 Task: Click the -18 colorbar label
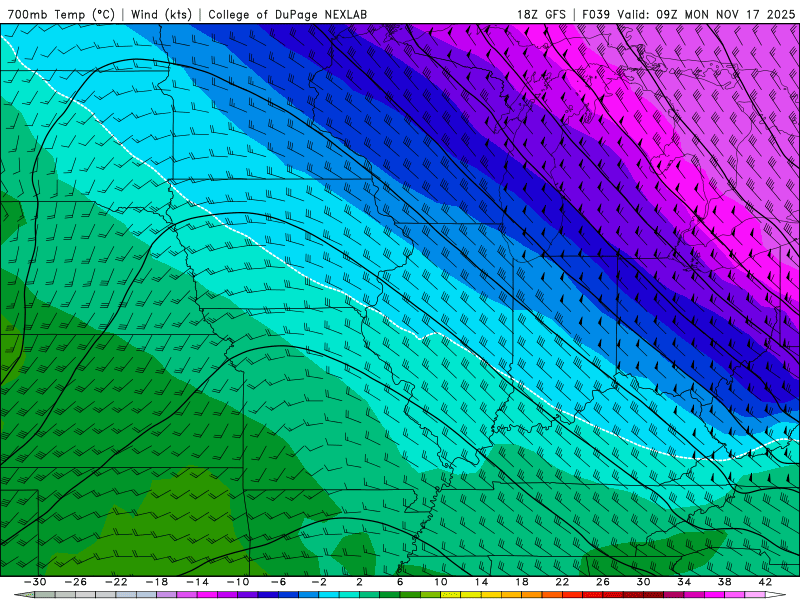click(x=157, y=582)
